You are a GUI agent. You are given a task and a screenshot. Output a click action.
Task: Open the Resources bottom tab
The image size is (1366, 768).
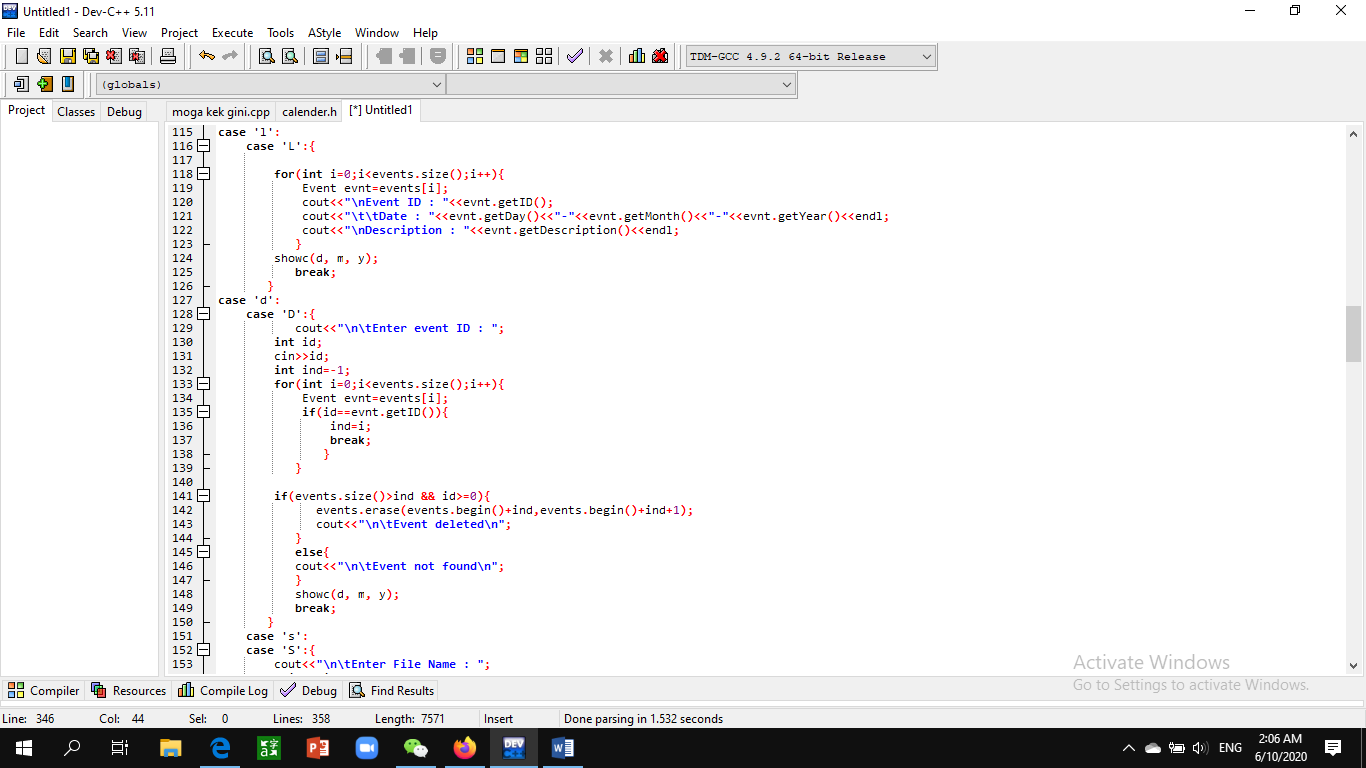[x=129, y=690]
